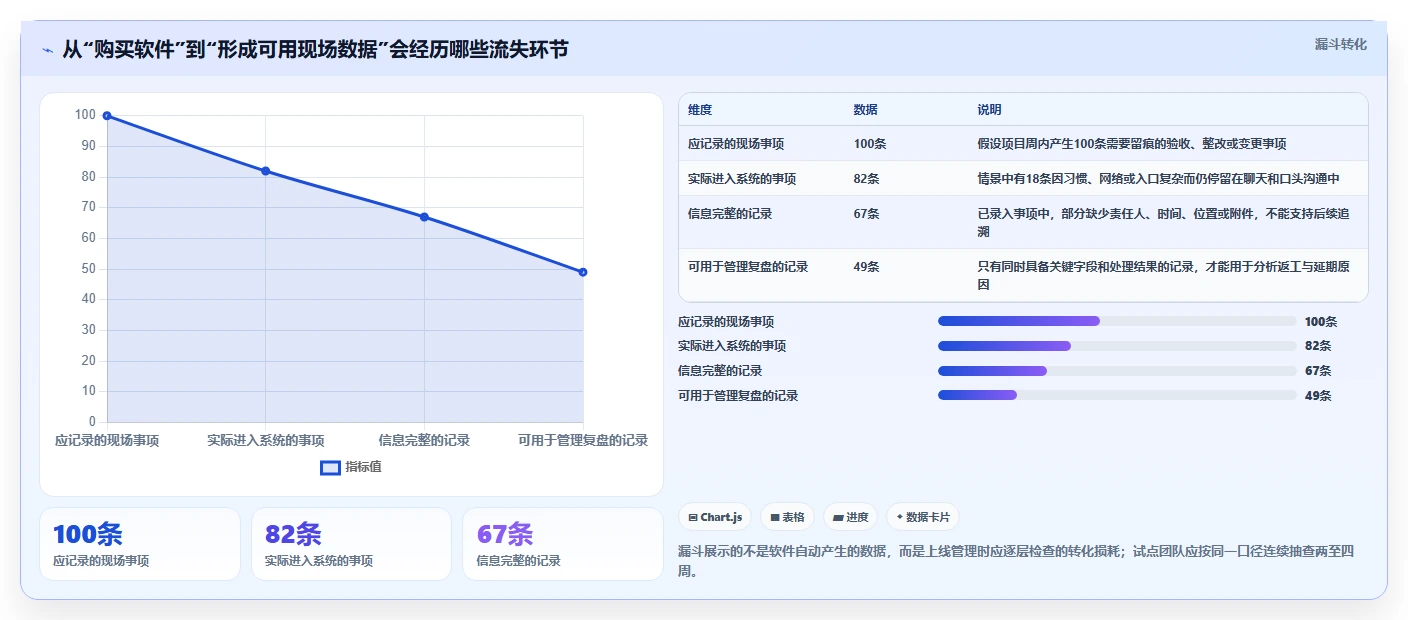Click the page title about 购买软件

tap(315, 49)
